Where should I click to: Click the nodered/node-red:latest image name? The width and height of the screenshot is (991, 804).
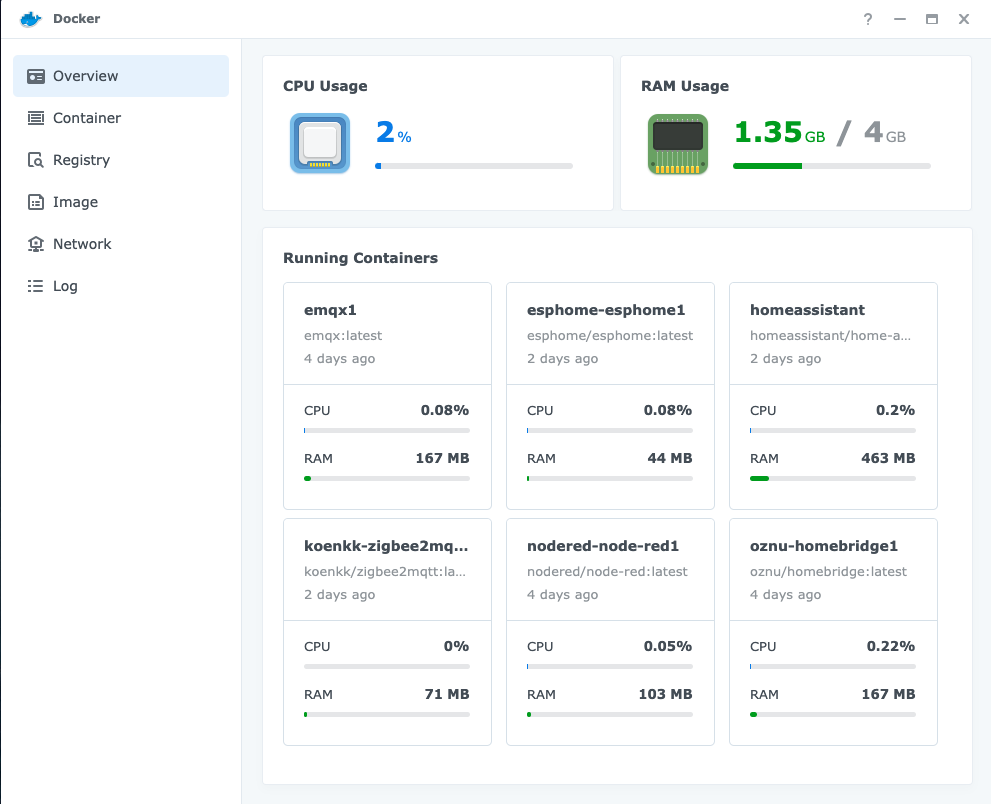click(x=607, y=571)
